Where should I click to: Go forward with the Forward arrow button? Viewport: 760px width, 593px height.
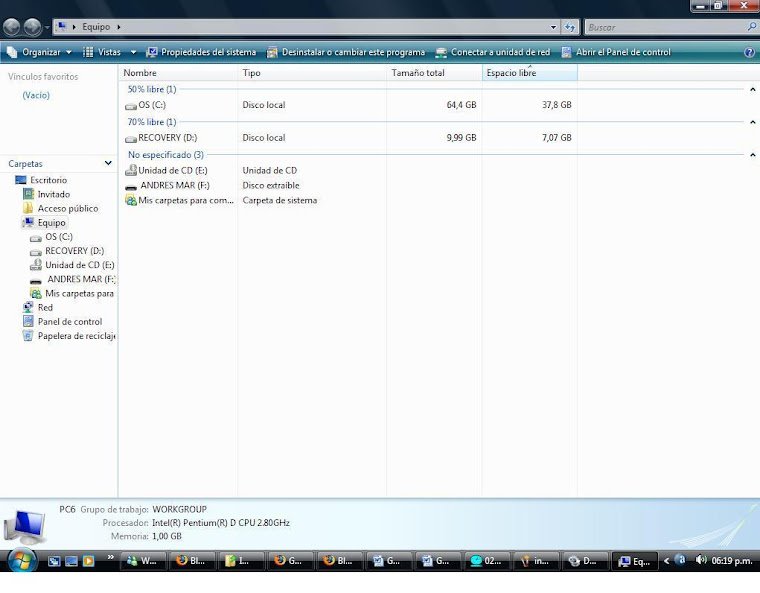32,27
